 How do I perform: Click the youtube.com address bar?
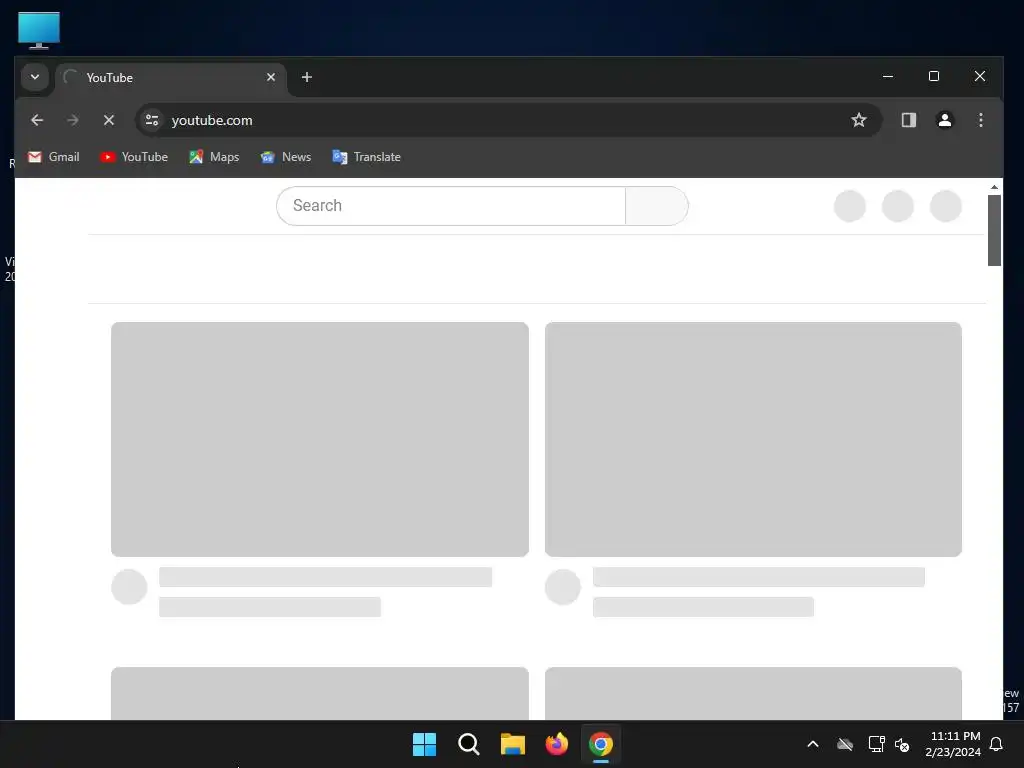(509, 120)
